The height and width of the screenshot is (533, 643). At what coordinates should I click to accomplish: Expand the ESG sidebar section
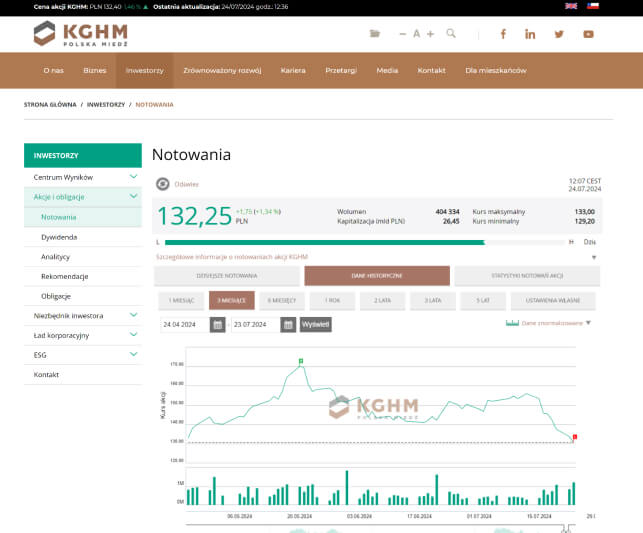[133, 355]
